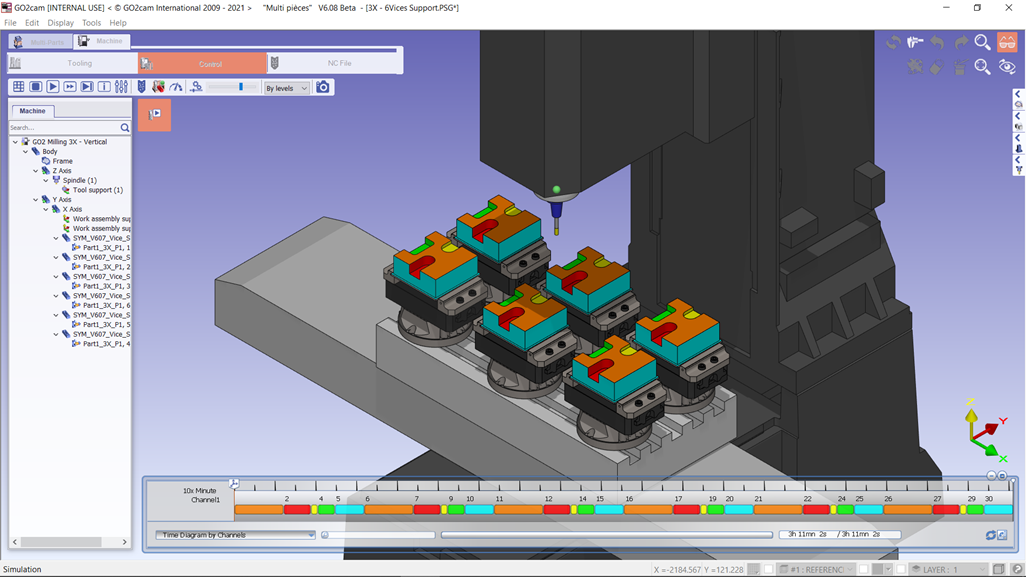The width and height of the screenshot is (1026, 577).
Task: Step to the next simulation operation
Action: tap(87, 87)
